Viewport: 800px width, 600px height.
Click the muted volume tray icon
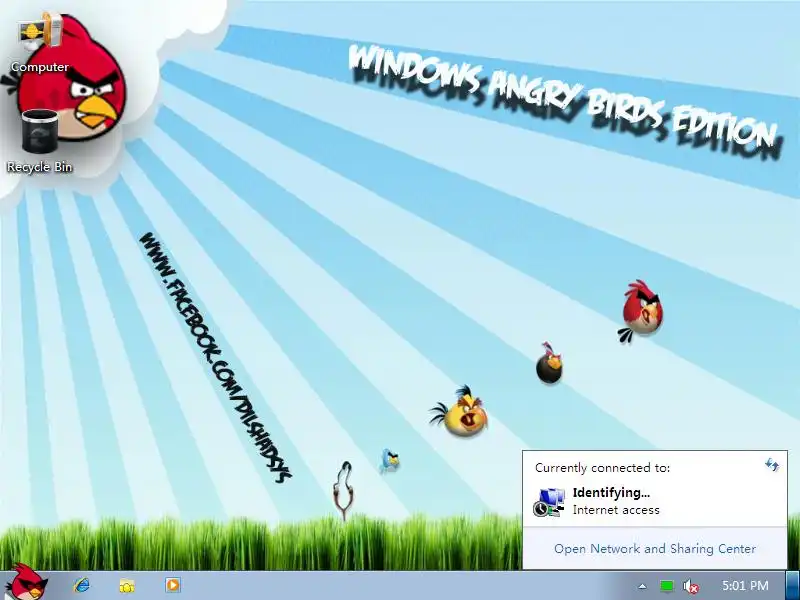[691, 586]
